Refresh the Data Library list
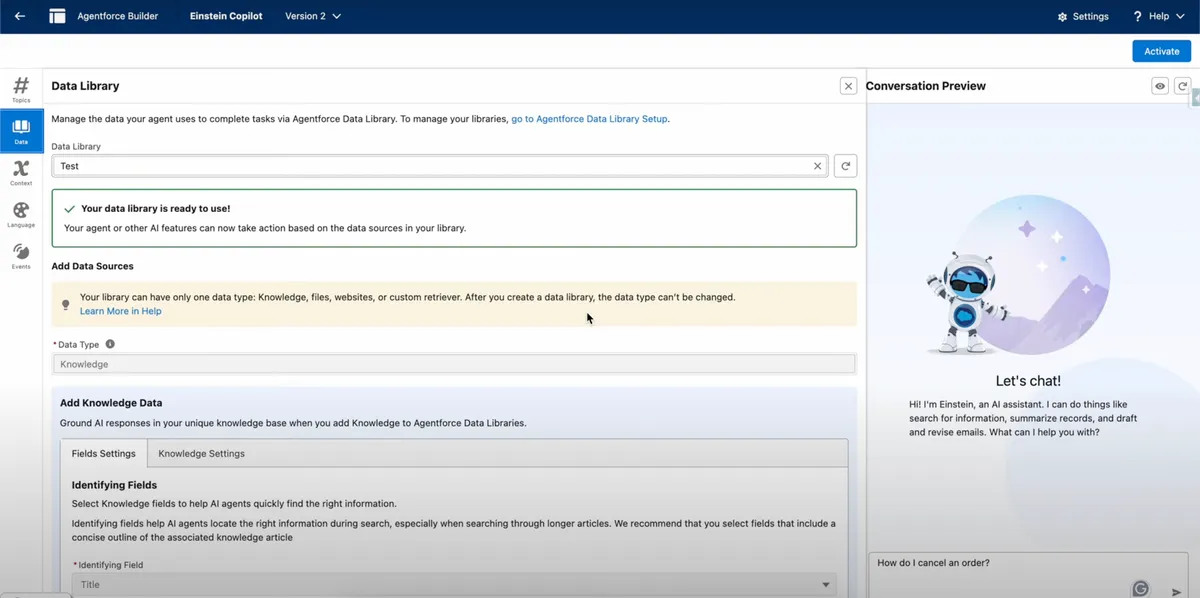 [x=845, y=166]
